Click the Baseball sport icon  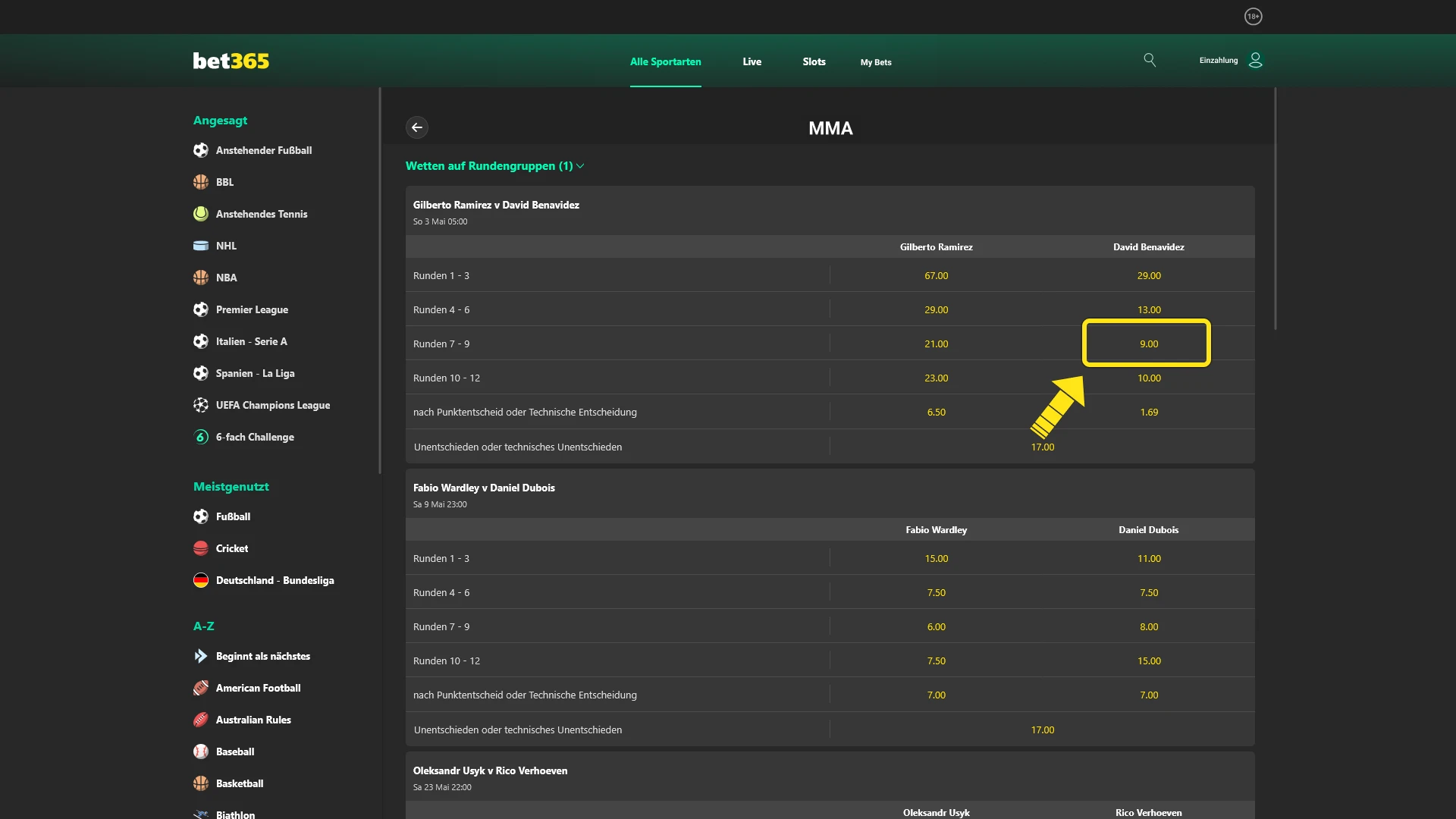[200, 752]
